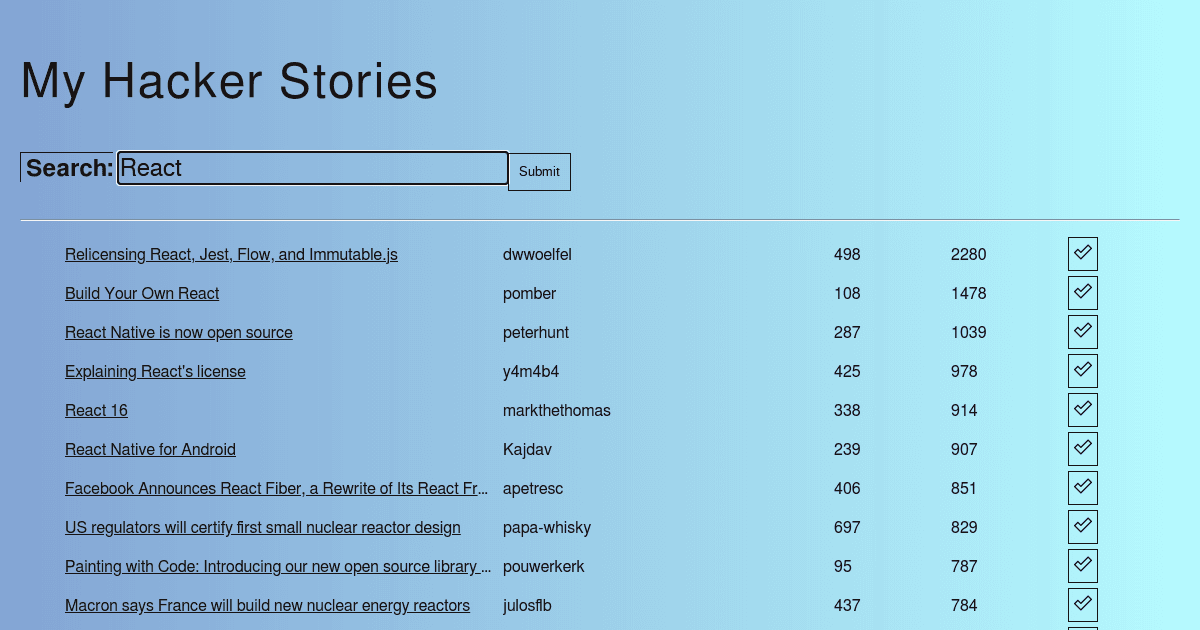The width and height of the screenshot is (1200, 630).
Task: Click the checkmark icon beside Build Your Own React
Action: 1082,292
